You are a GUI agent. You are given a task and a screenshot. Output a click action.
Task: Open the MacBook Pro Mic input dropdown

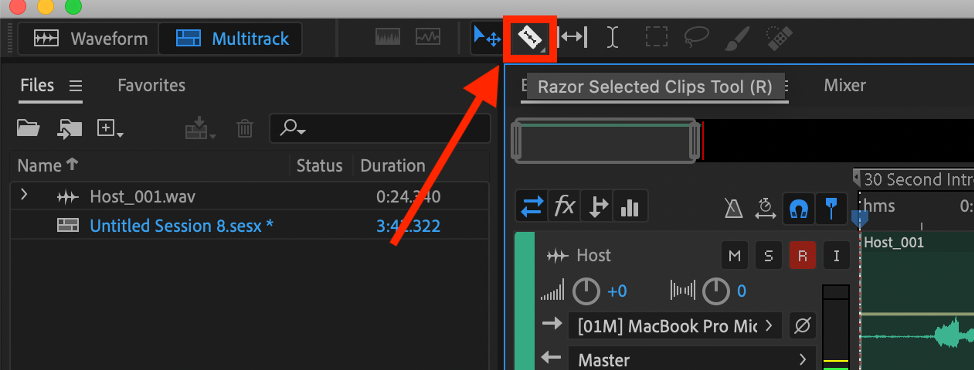point(676,325)
